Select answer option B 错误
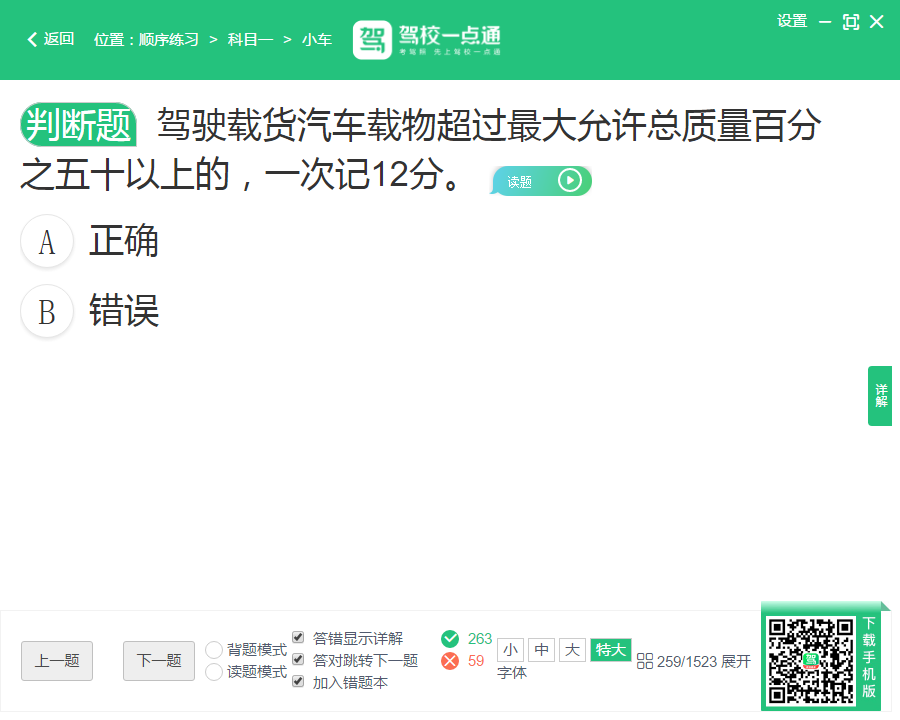This screenshot has width=900, height=720. (47, 312)
